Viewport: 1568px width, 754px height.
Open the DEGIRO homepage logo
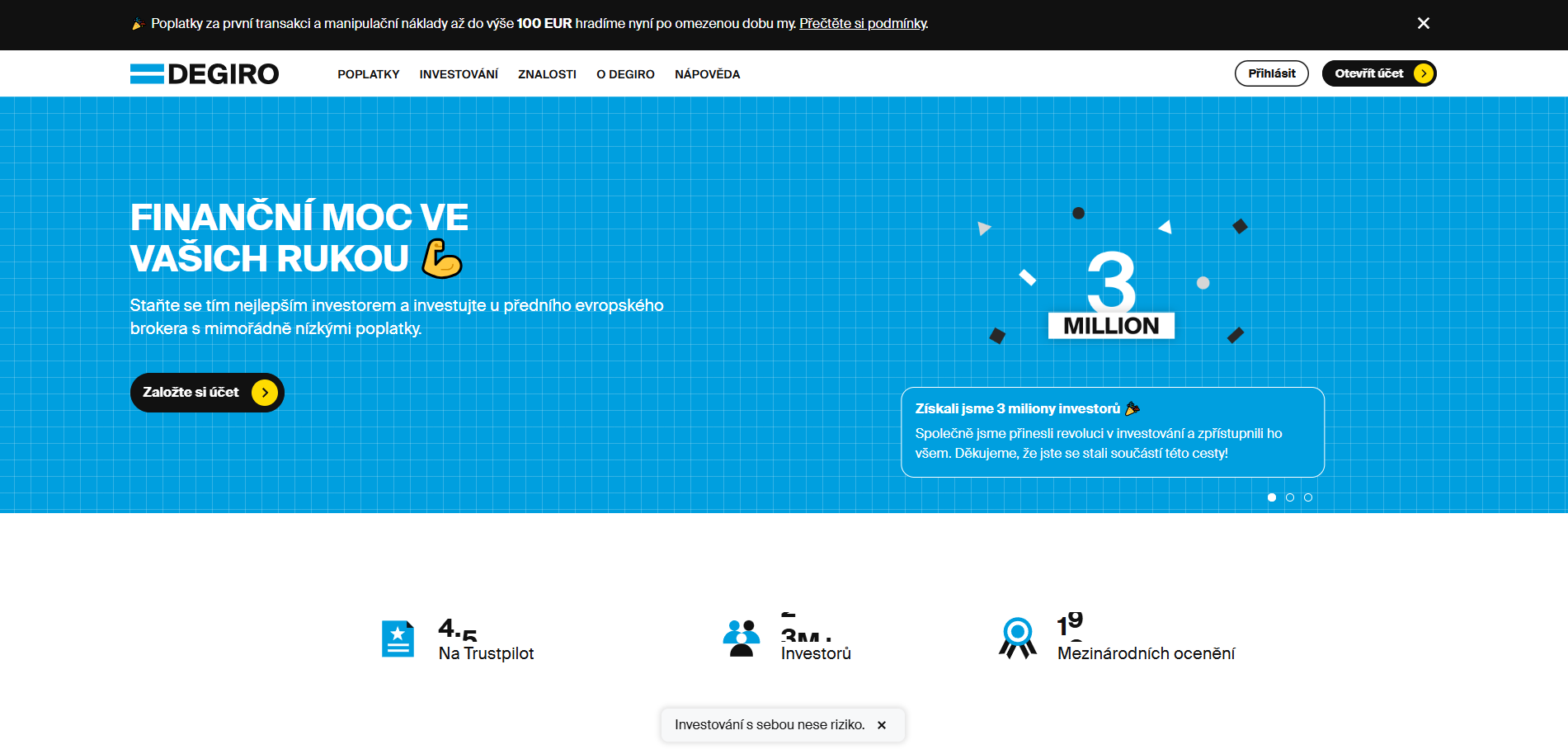click(x=205, y=73)
